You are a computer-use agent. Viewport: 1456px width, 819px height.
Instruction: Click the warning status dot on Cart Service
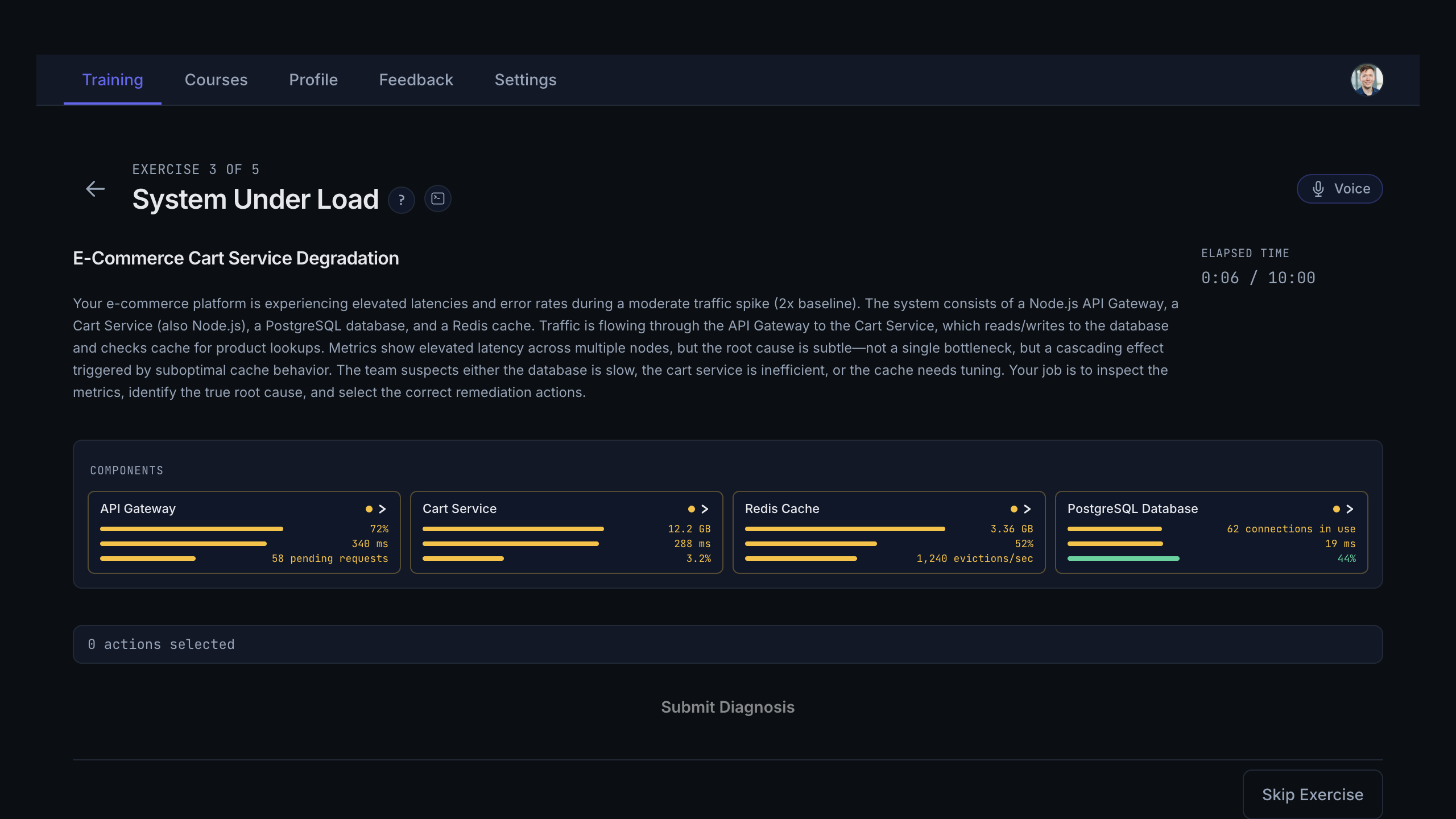[x=690, y=509]
